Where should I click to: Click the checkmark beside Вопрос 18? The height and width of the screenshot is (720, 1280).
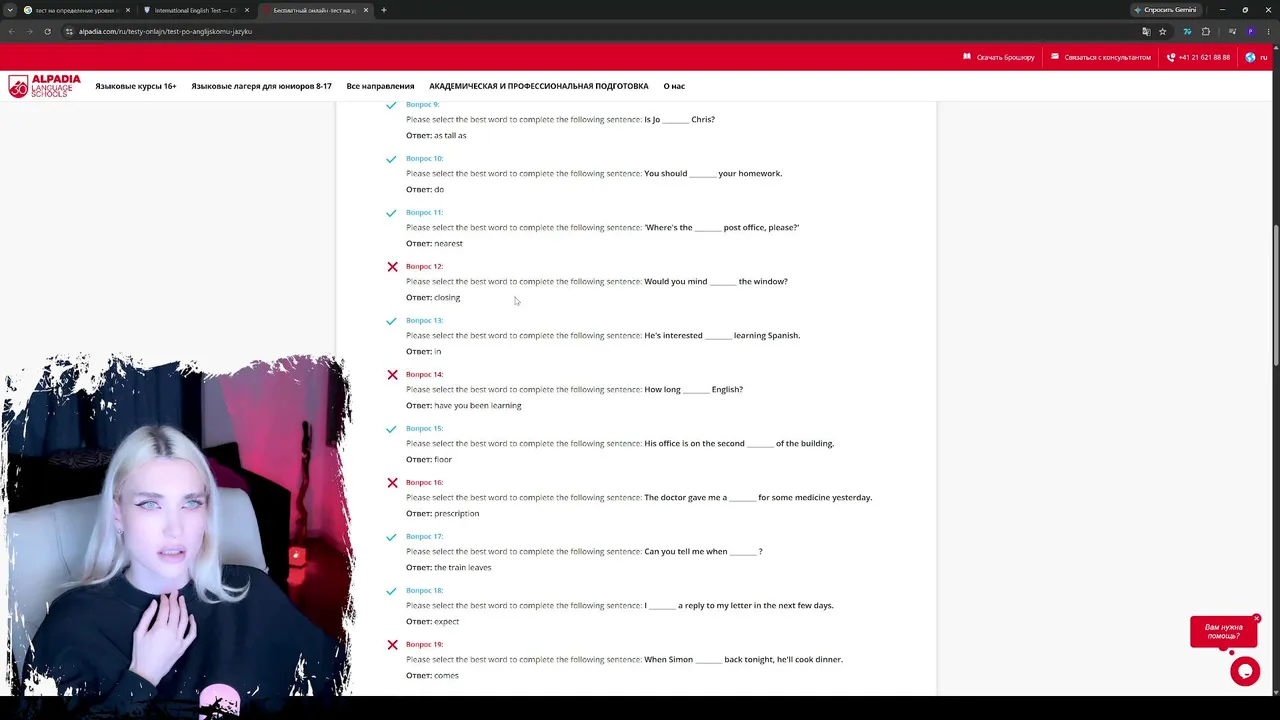pos(391,591)
